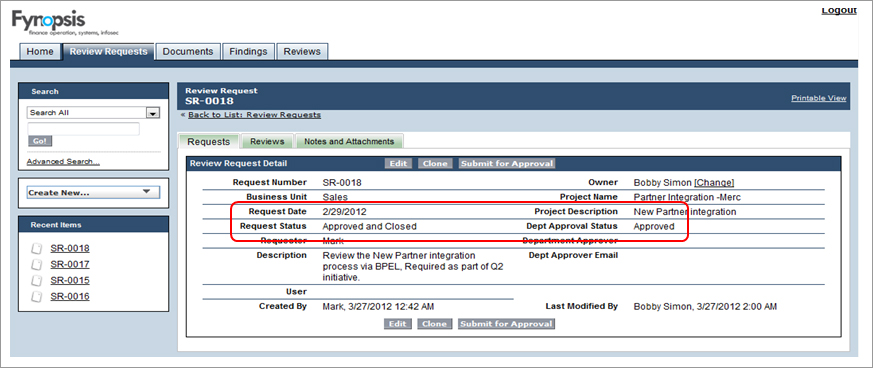The width and height of the screenshot is (873, 368).
Task: Click the top Submit for Approval button
Action: pyautogui.click(x=507, y=164)
